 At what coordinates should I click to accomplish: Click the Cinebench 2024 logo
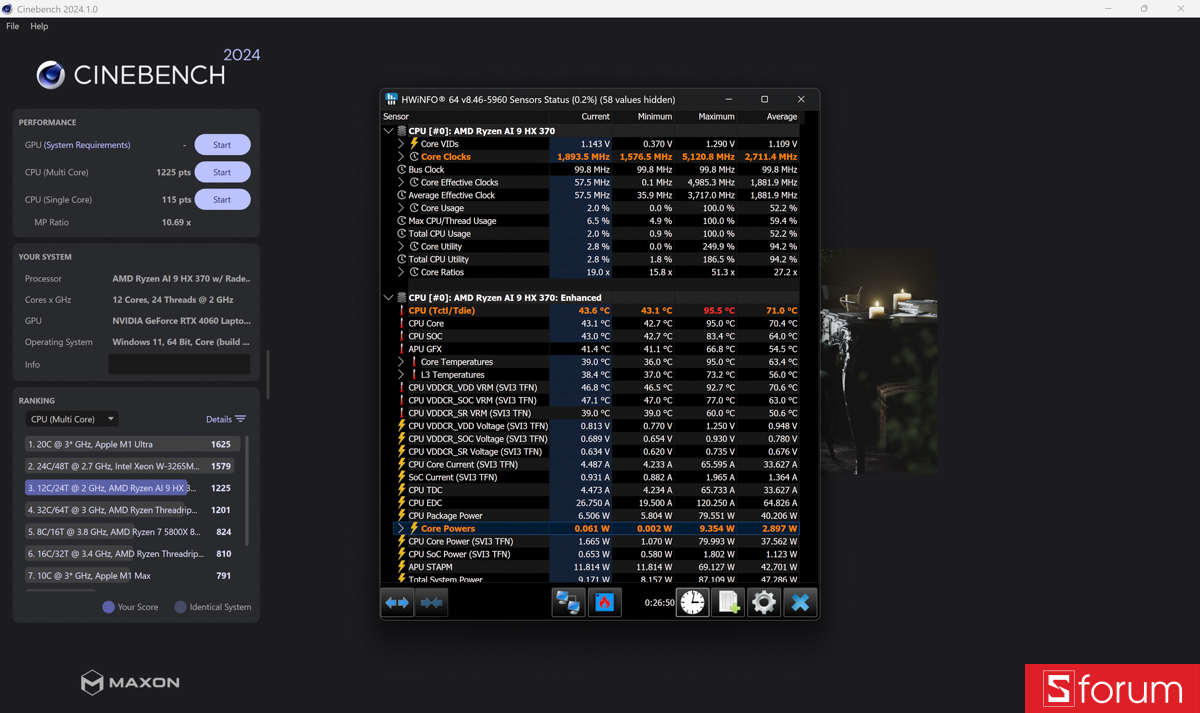pos(148,70)
